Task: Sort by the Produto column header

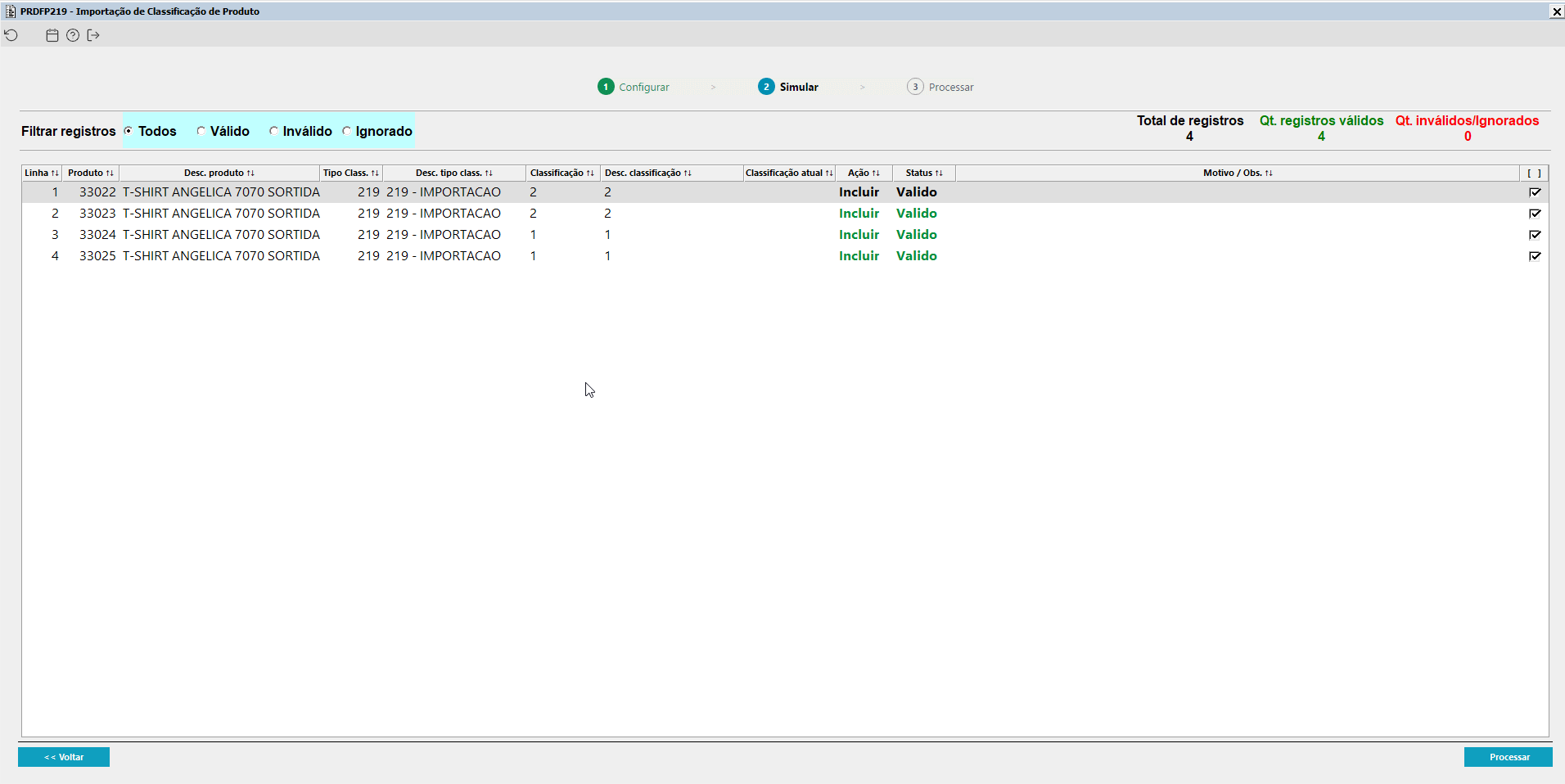Action: point(91,173)
